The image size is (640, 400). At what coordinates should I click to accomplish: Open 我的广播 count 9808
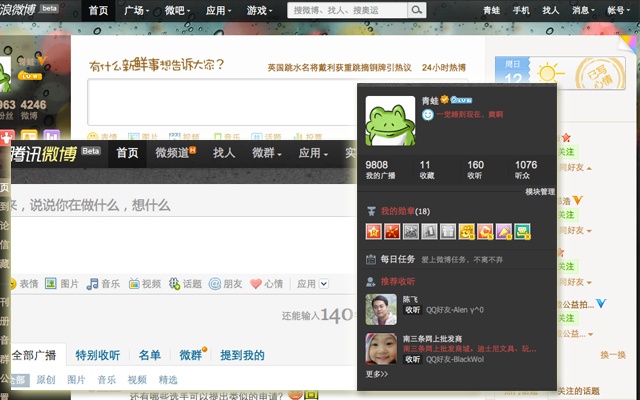point(380,170)
